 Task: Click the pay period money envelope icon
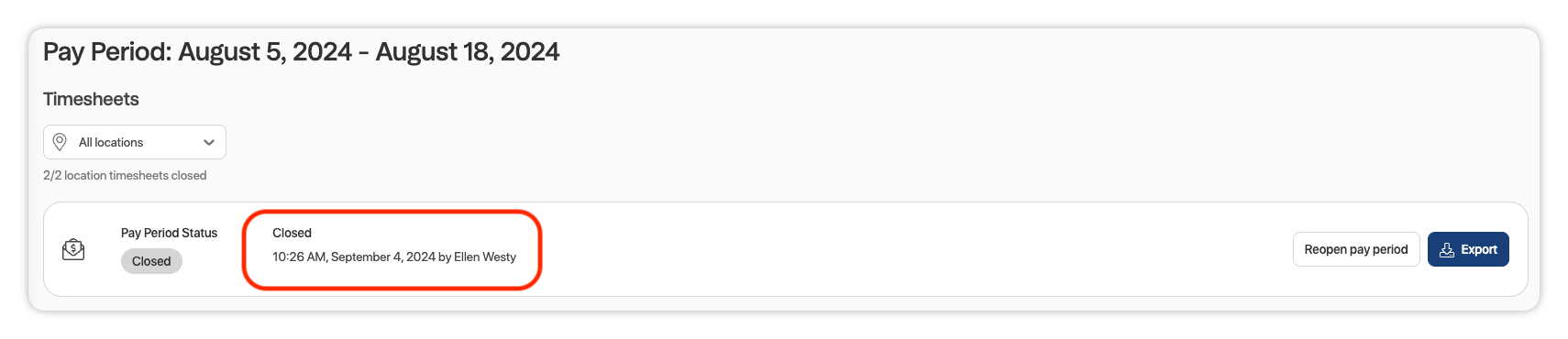pyautogui.click(x=73, y=249)
